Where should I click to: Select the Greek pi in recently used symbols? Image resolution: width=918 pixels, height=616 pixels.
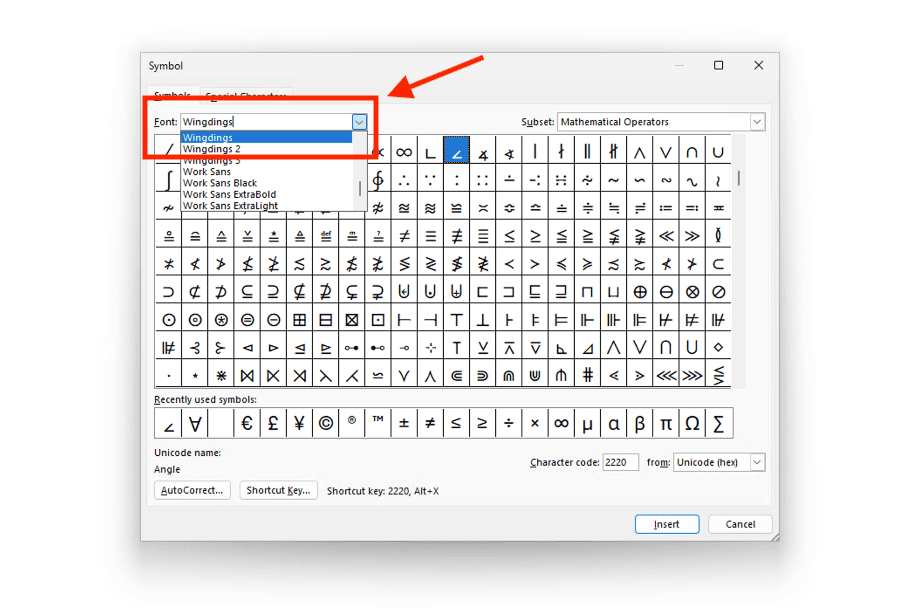click(666, 423)
